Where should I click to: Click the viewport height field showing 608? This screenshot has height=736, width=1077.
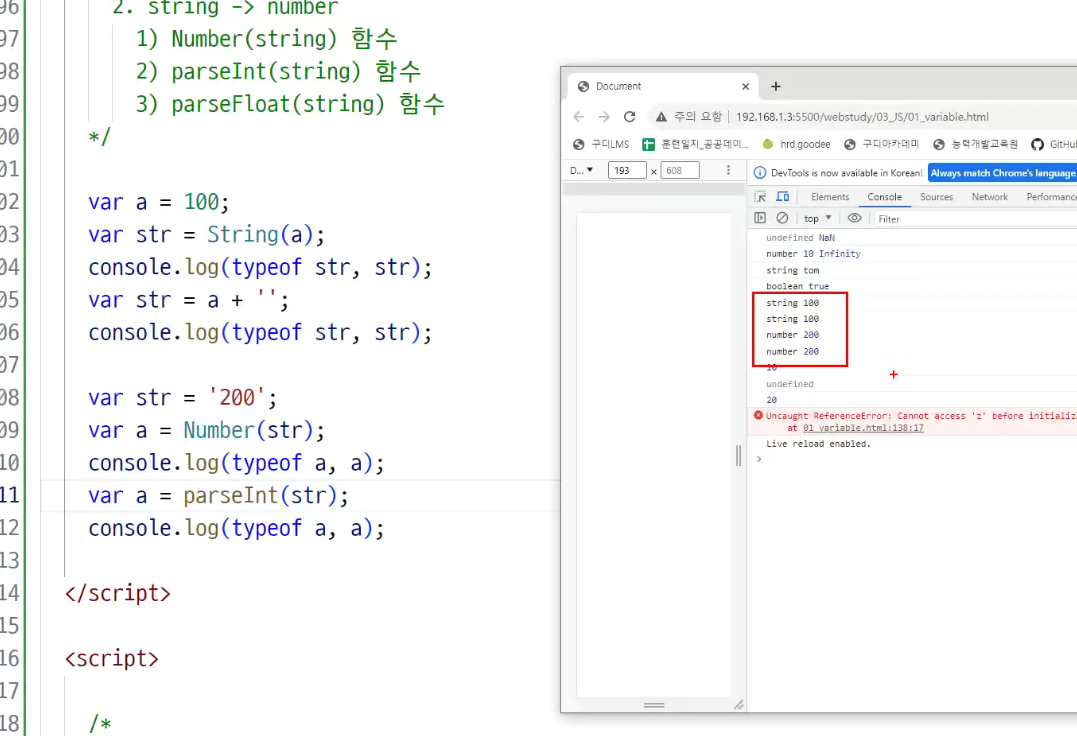pos(680,170)
